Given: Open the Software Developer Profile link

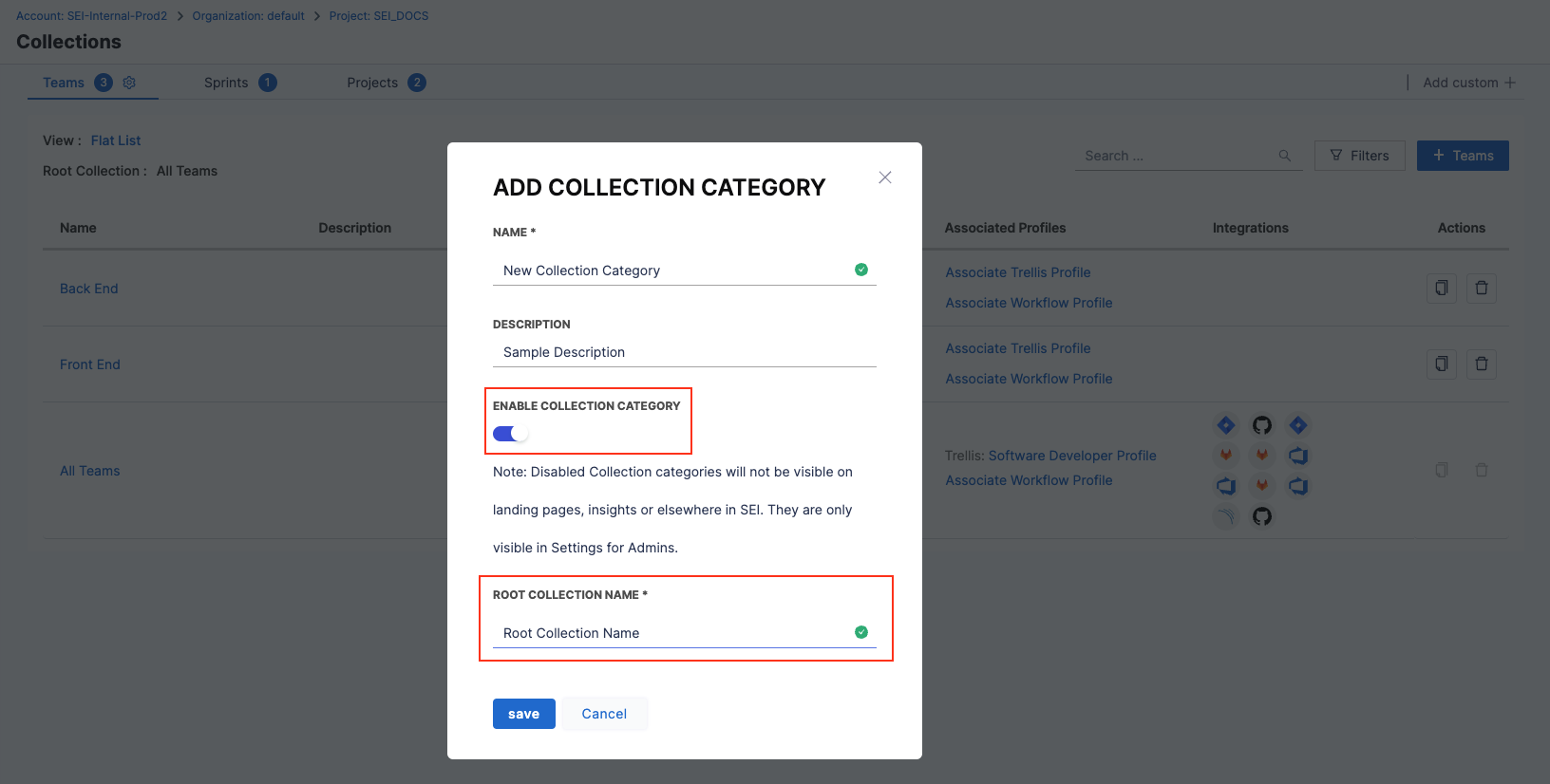Looking at the screenshot, I should pos(1072,456).
